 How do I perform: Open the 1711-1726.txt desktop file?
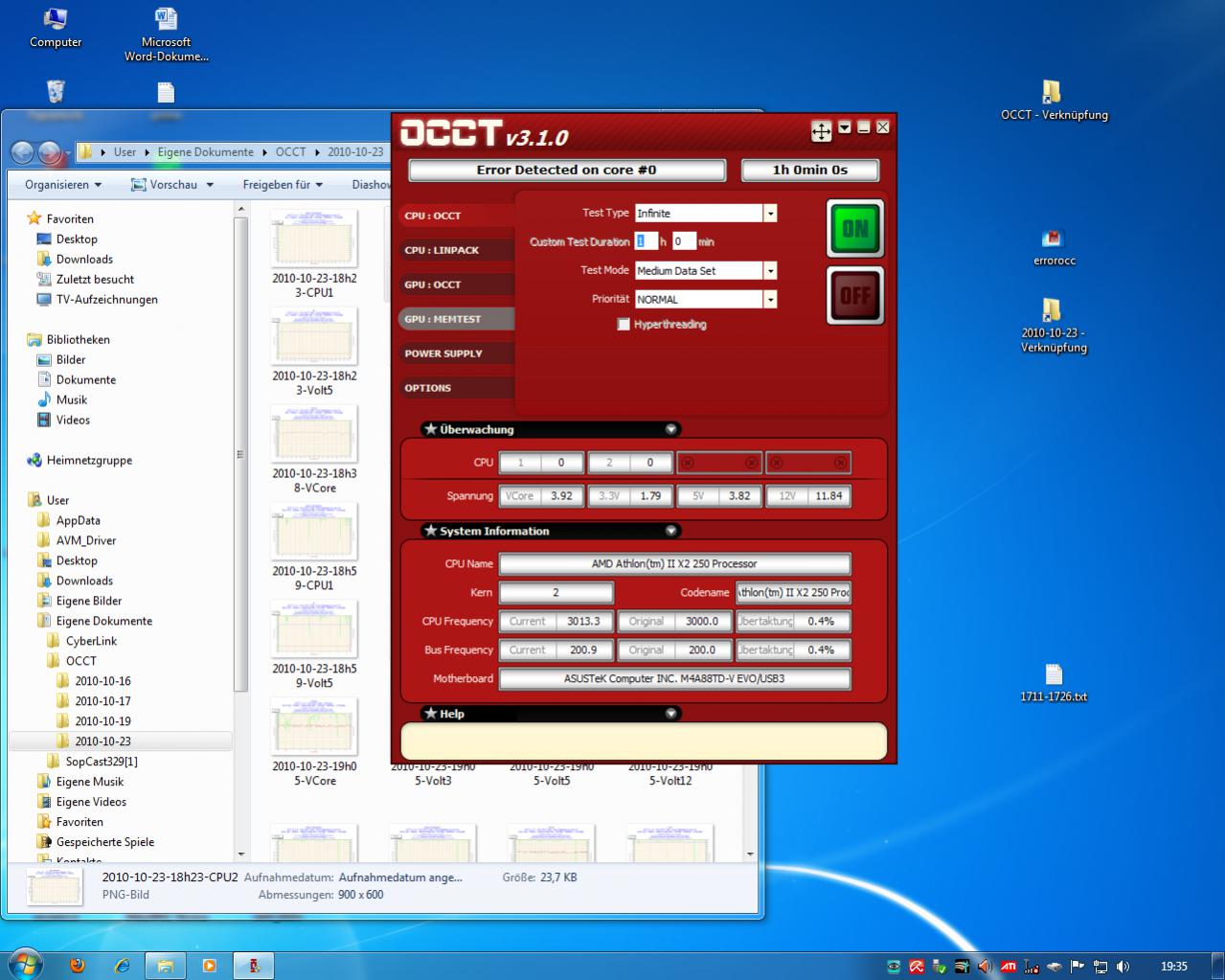click(x=1054, y=683)
